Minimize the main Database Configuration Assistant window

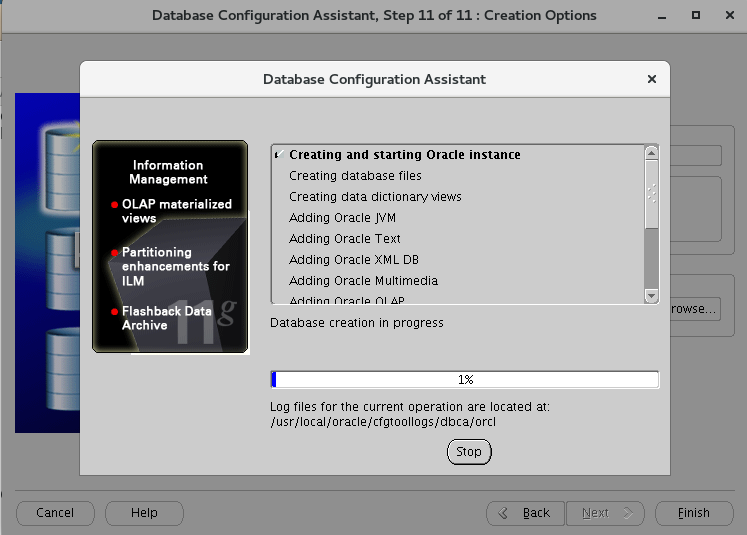[662, 16]
